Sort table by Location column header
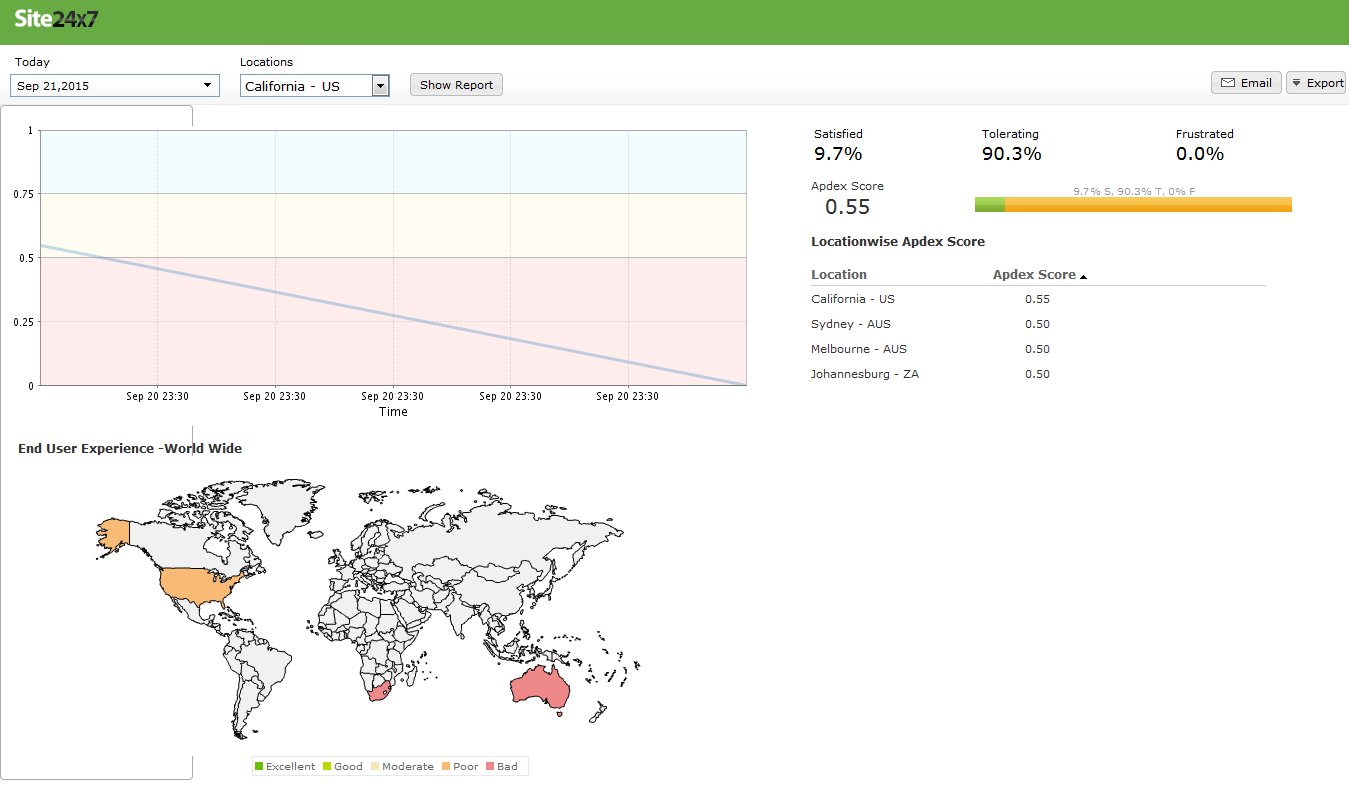This screenshot has height=794, width=1349. pos(839,275)
